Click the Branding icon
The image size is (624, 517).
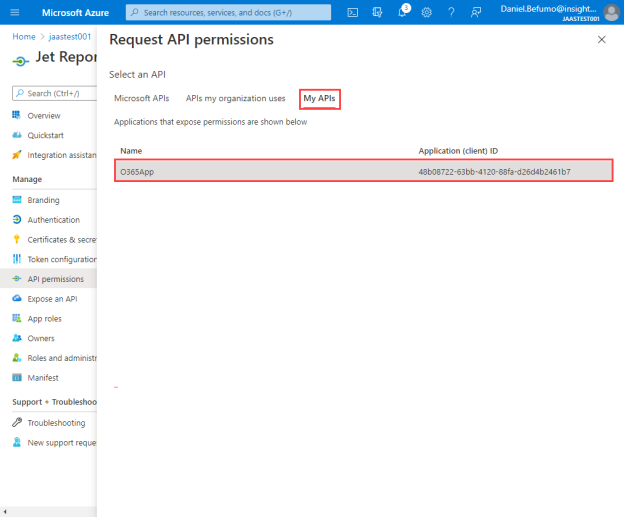pos(17,199)
